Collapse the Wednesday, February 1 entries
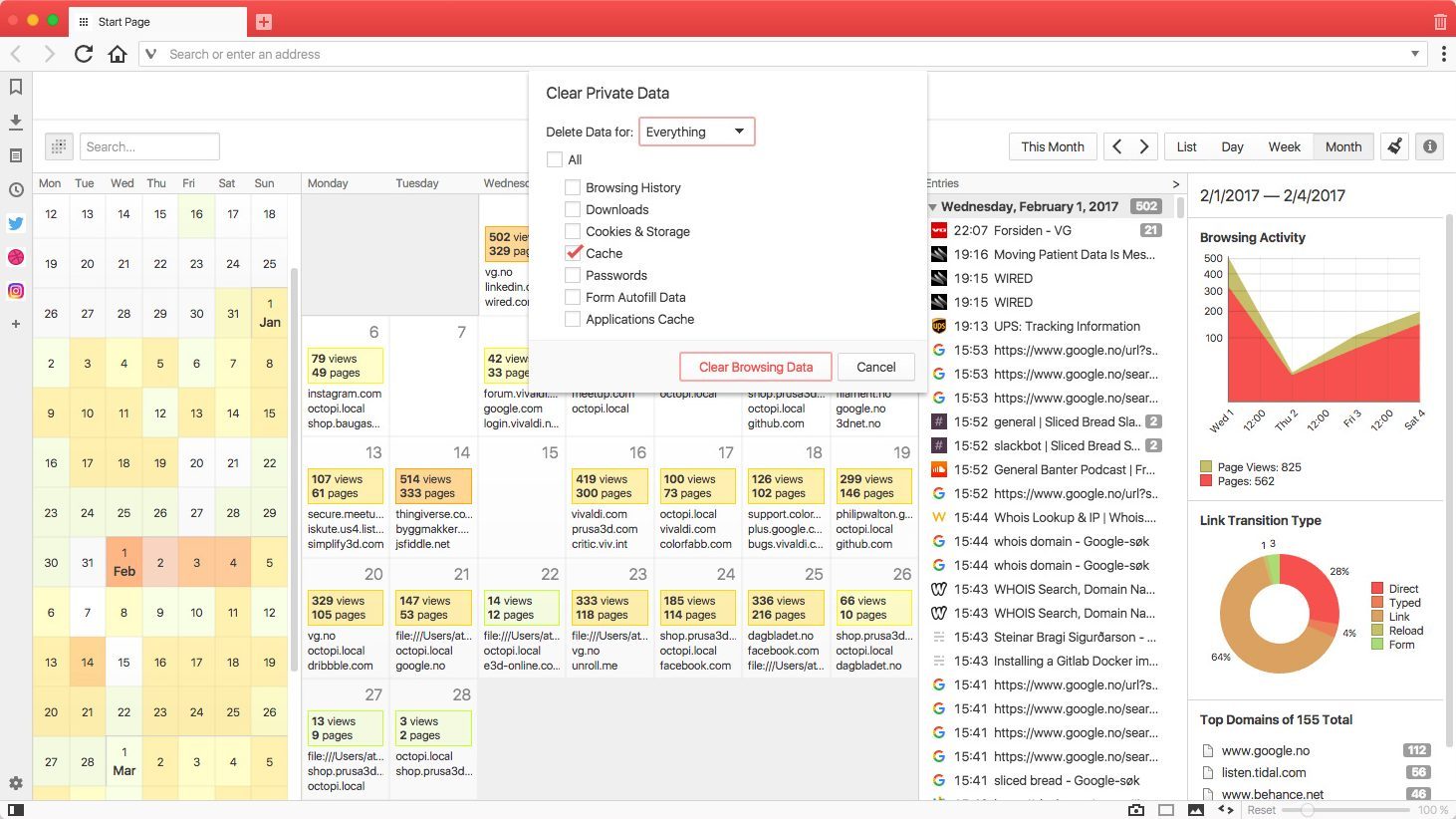 click(x=933, y=207)
